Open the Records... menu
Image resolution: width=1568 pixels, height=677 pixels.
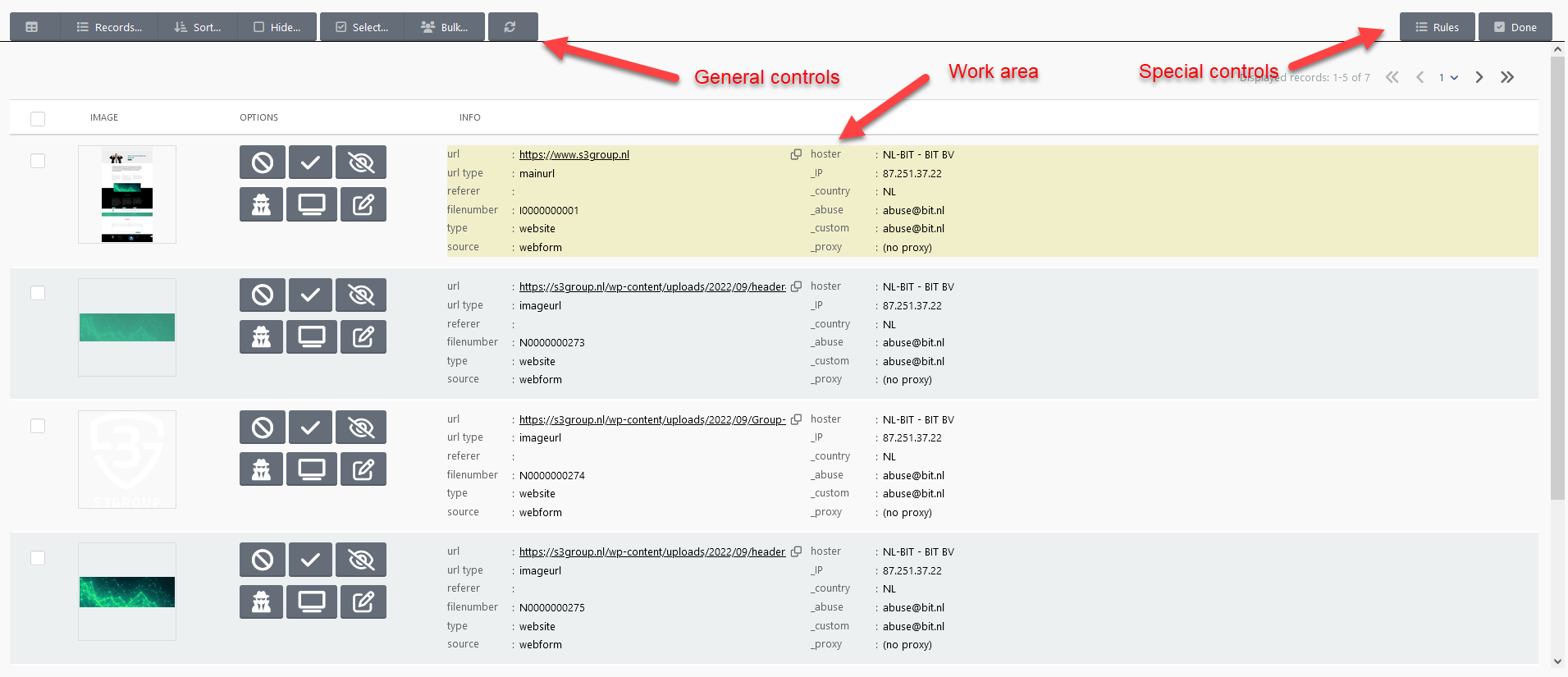109,27
